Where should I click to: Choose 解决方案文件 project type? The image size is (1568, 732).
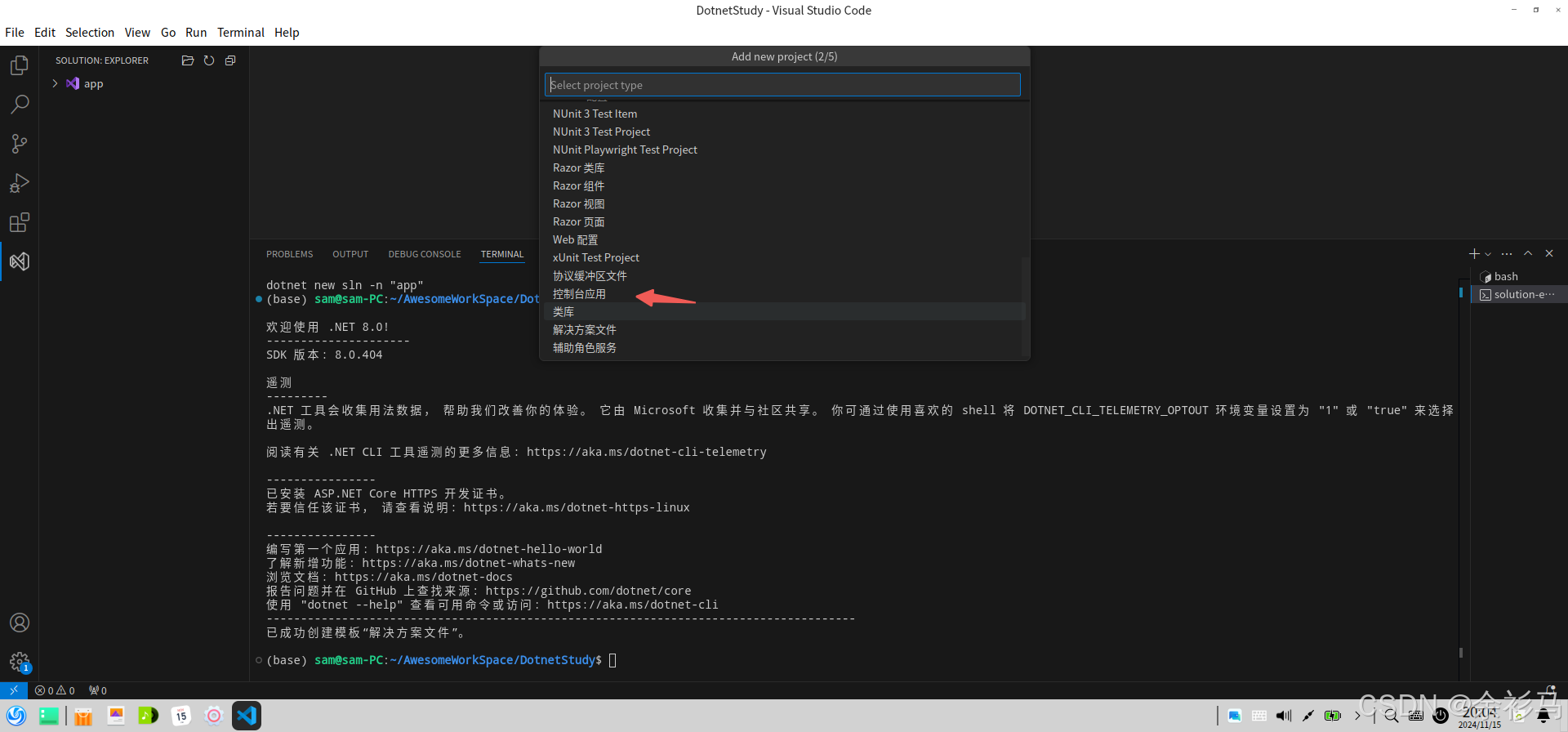tap(782, 329)
